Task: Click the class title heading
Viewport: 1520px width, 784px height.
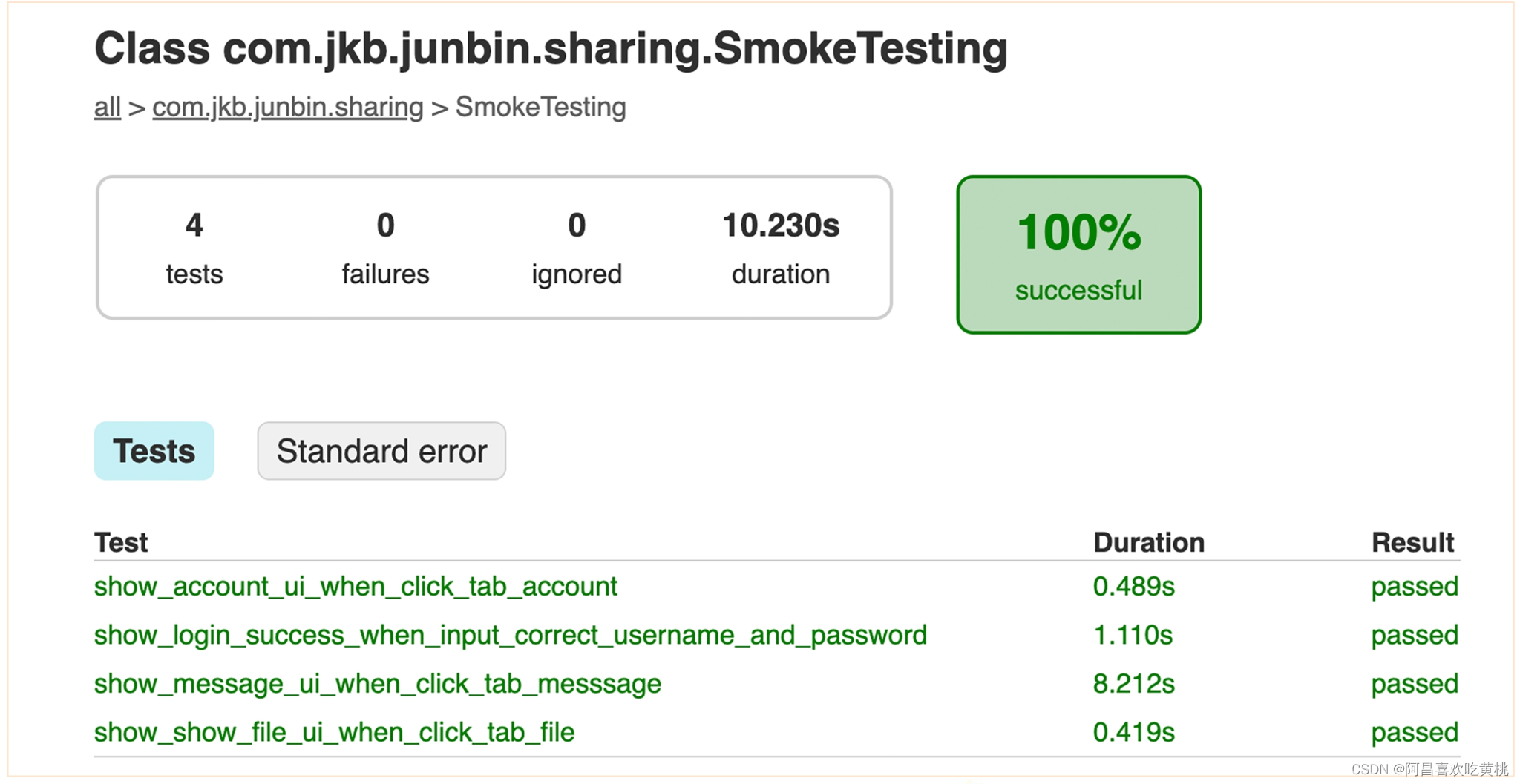Action: pos(551,49)
